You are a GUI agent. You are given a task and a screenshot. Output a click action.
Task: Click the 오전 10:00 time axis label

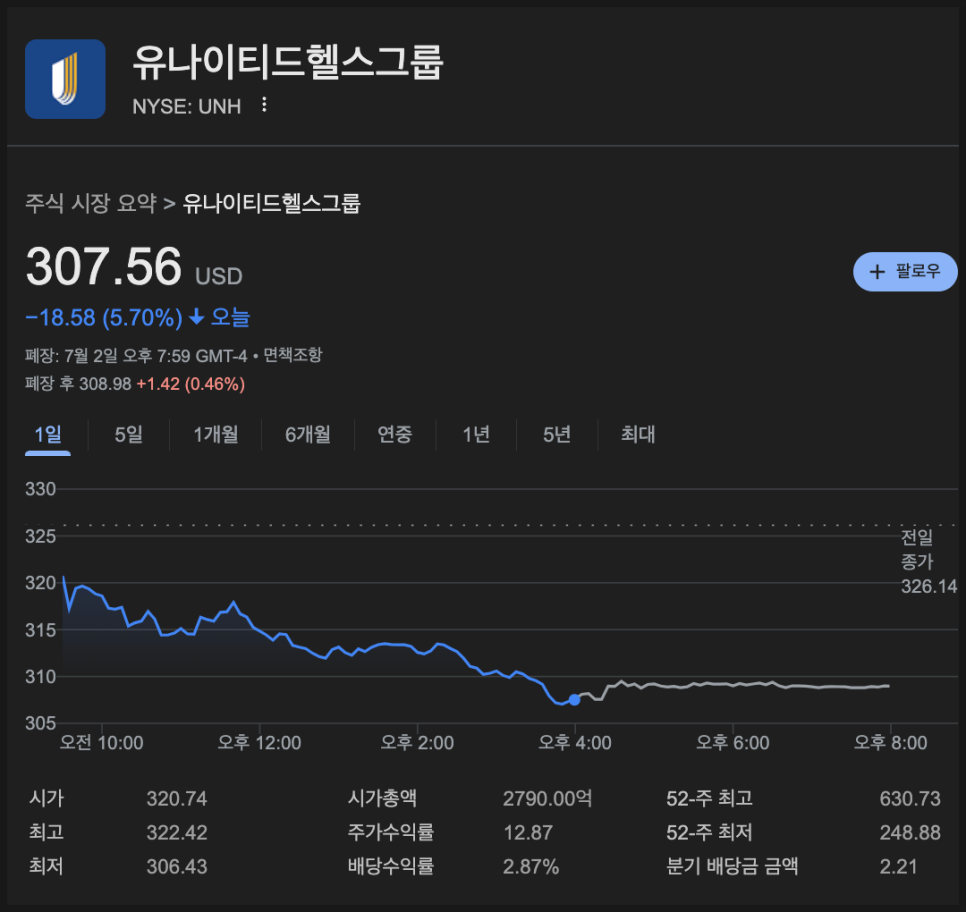click(102, 743)
